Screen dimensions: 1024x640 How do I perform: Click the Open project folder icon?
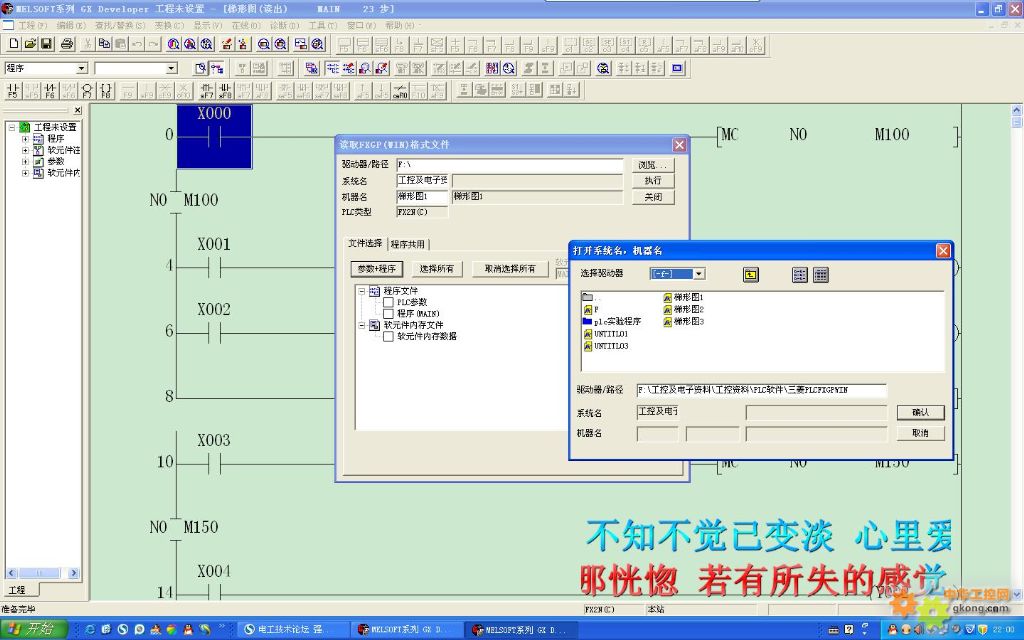(x=30, y=44)
